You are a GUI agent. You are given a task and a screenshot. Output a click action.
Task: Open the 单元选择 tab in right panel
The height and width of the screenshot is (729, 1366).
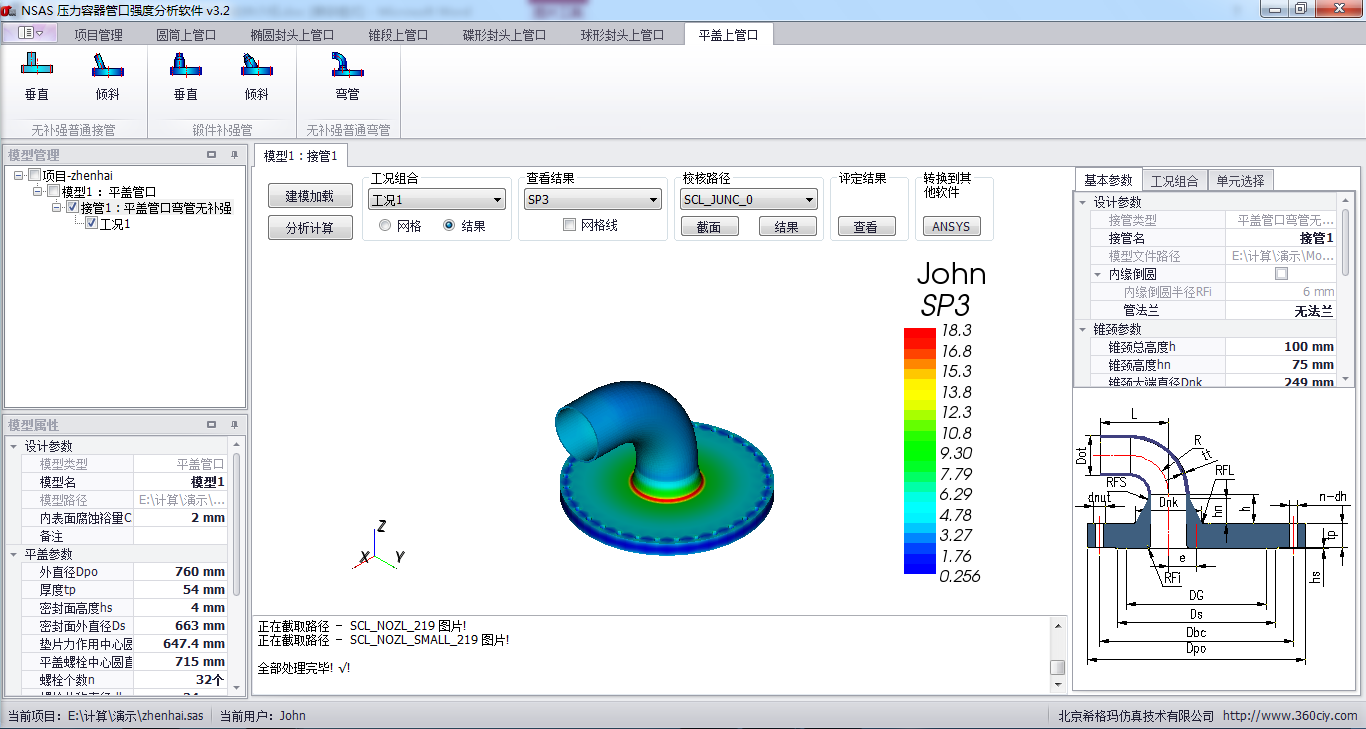1240,181
